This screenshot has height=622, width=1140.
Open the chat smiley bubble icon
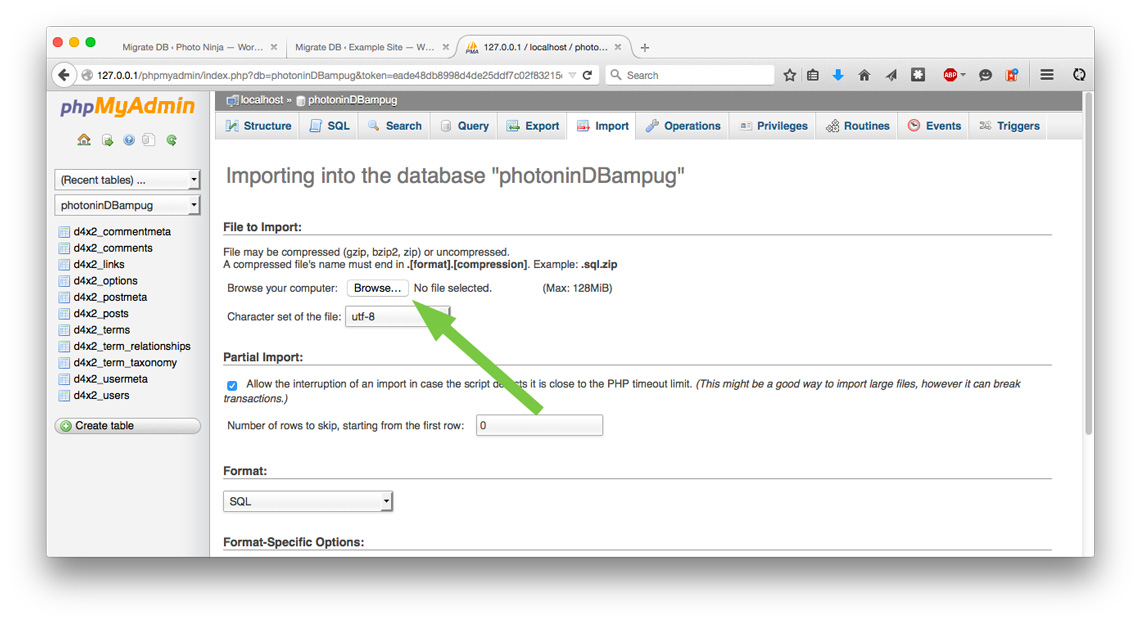click(x=985, y=75)
